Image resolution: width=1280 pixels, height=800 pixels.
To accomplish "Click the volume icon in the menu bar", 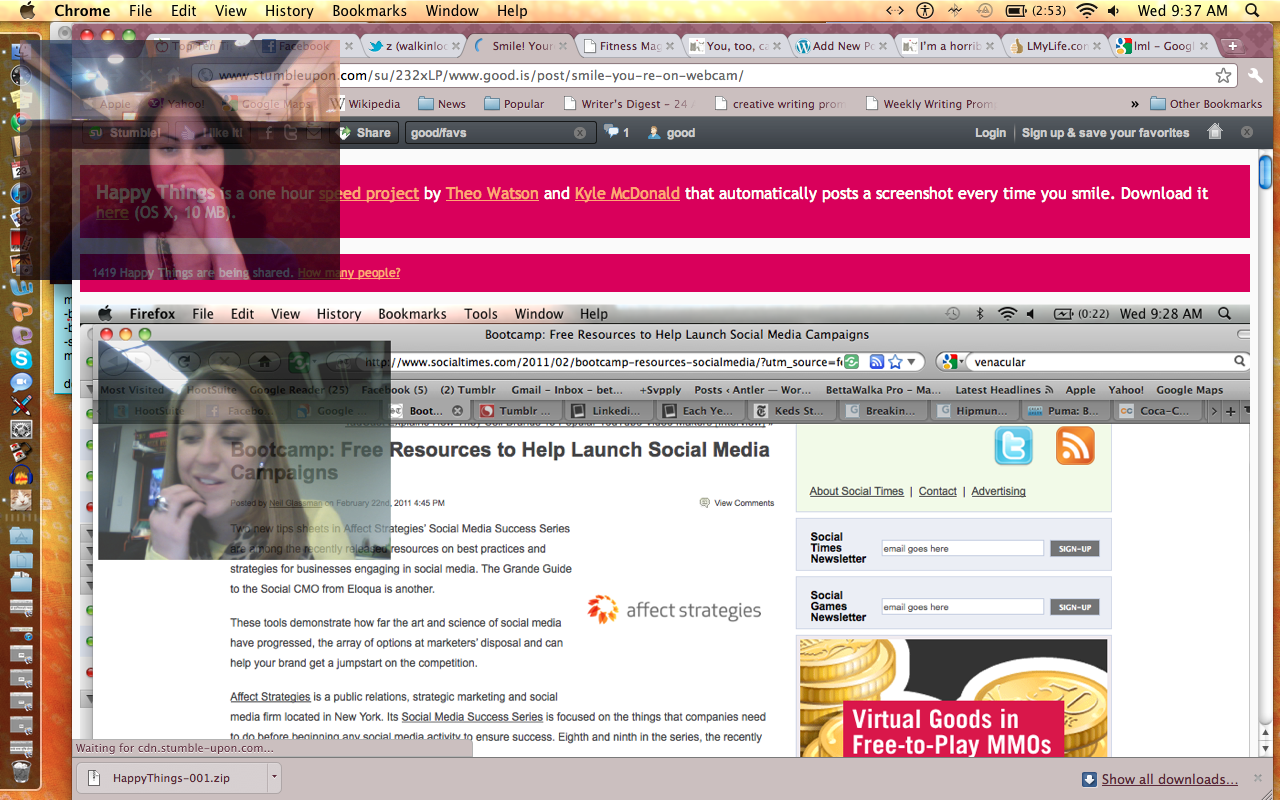I will coord(1113,11).
